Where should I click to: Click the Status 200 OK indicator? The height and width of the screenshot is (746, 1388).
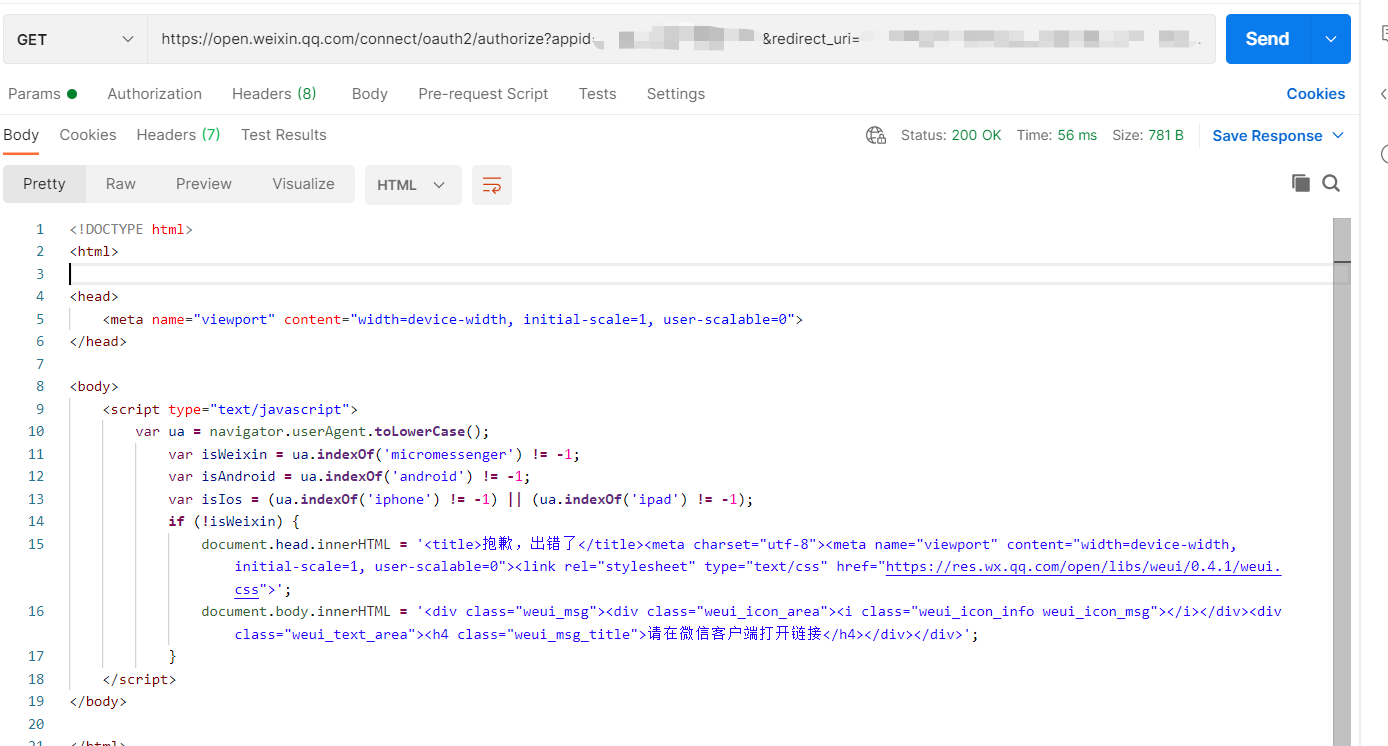[x=951, y=135]
